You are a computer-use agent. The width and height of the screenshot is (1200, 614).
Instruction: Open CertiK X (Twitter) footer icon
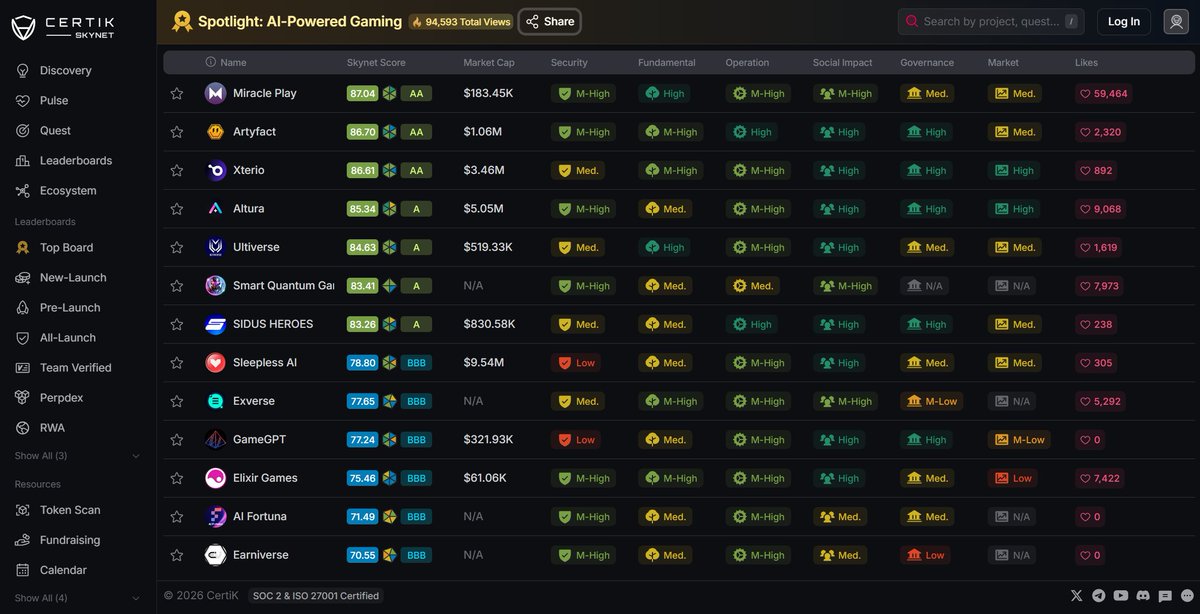(x=1077, y=596)
